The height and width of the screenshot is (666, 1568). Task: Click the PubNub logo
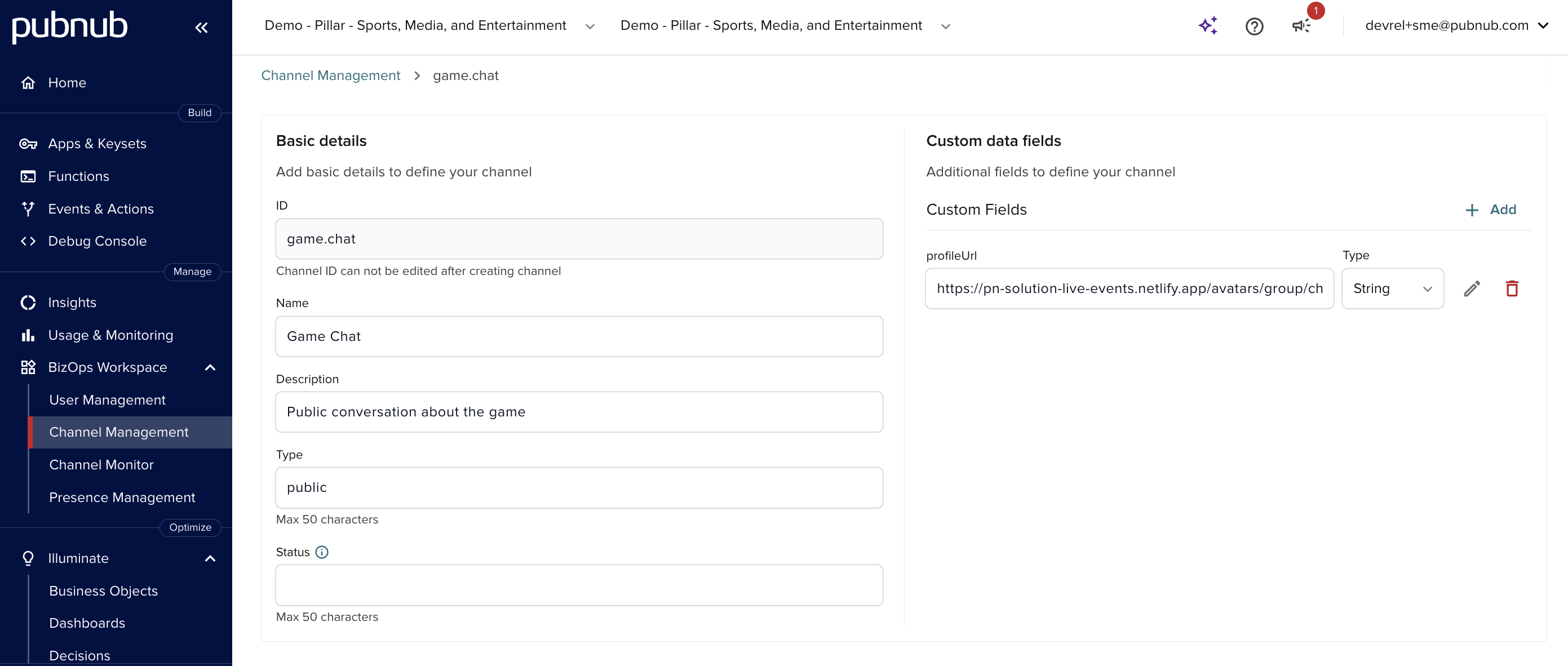[x=69, y=27]
